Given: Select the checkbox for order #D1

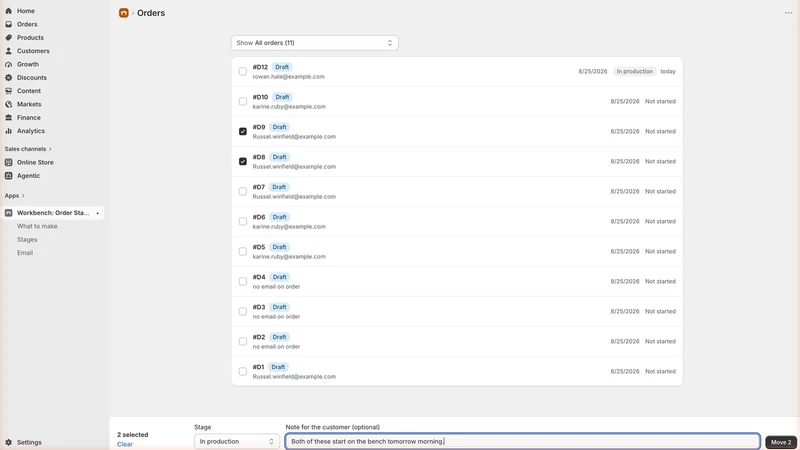Looking at the screenshot, I should 243,371.
